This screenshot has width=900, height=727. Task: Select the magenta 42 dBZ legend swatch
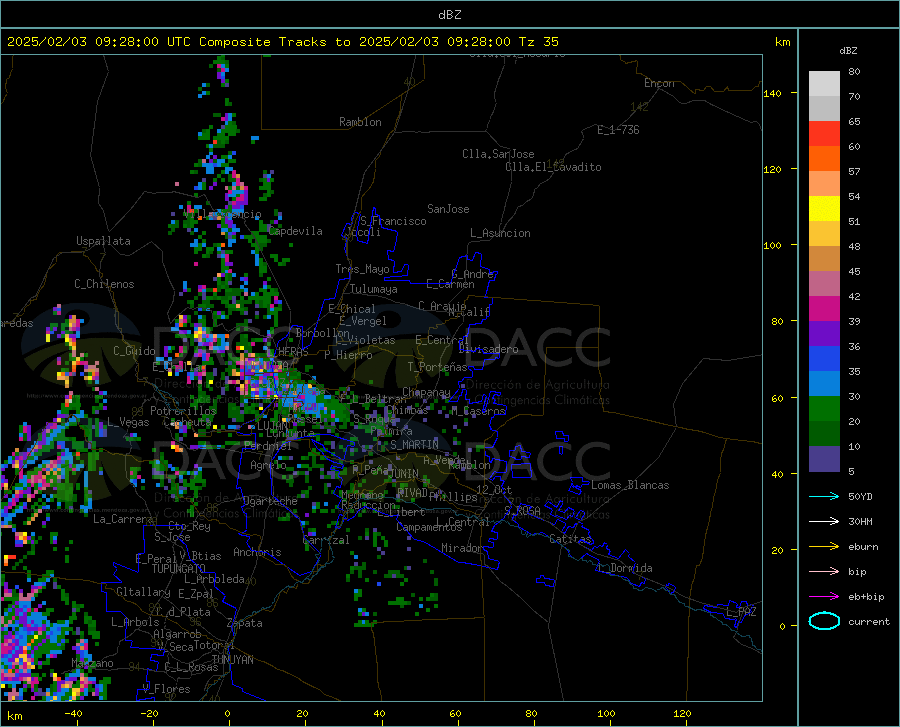824,309
